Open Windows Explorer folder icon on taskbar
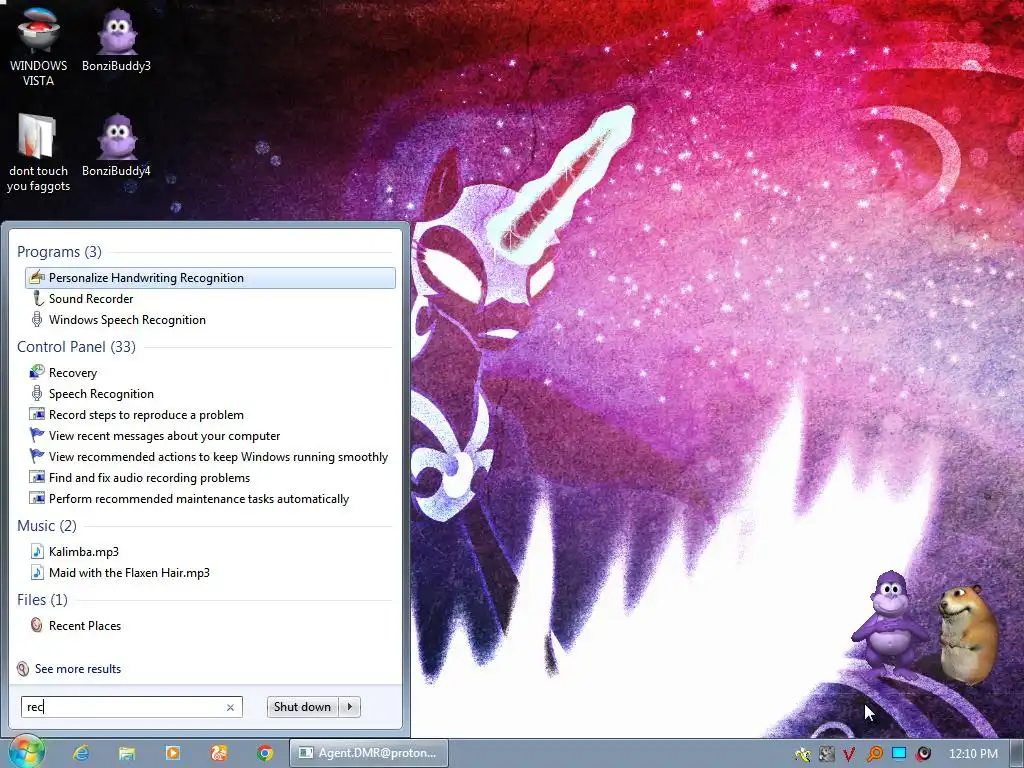The width and height of the screenshot is (1024, 768). [127, 753]
